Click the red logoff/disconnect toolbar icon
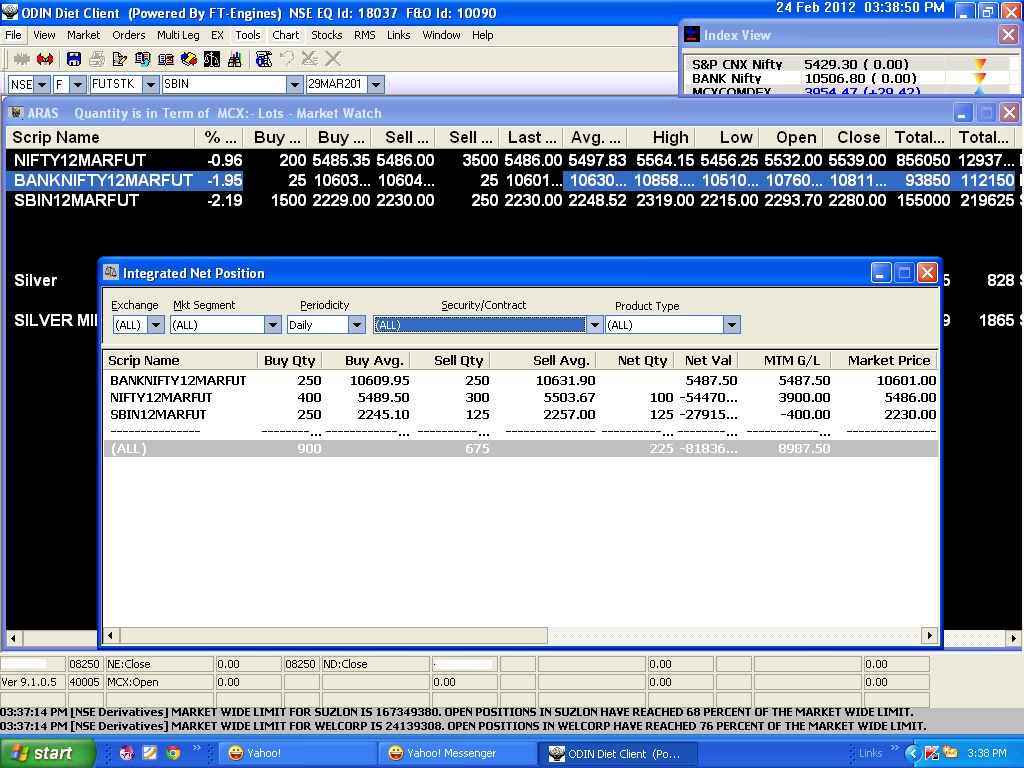 [x=45, y=59]
